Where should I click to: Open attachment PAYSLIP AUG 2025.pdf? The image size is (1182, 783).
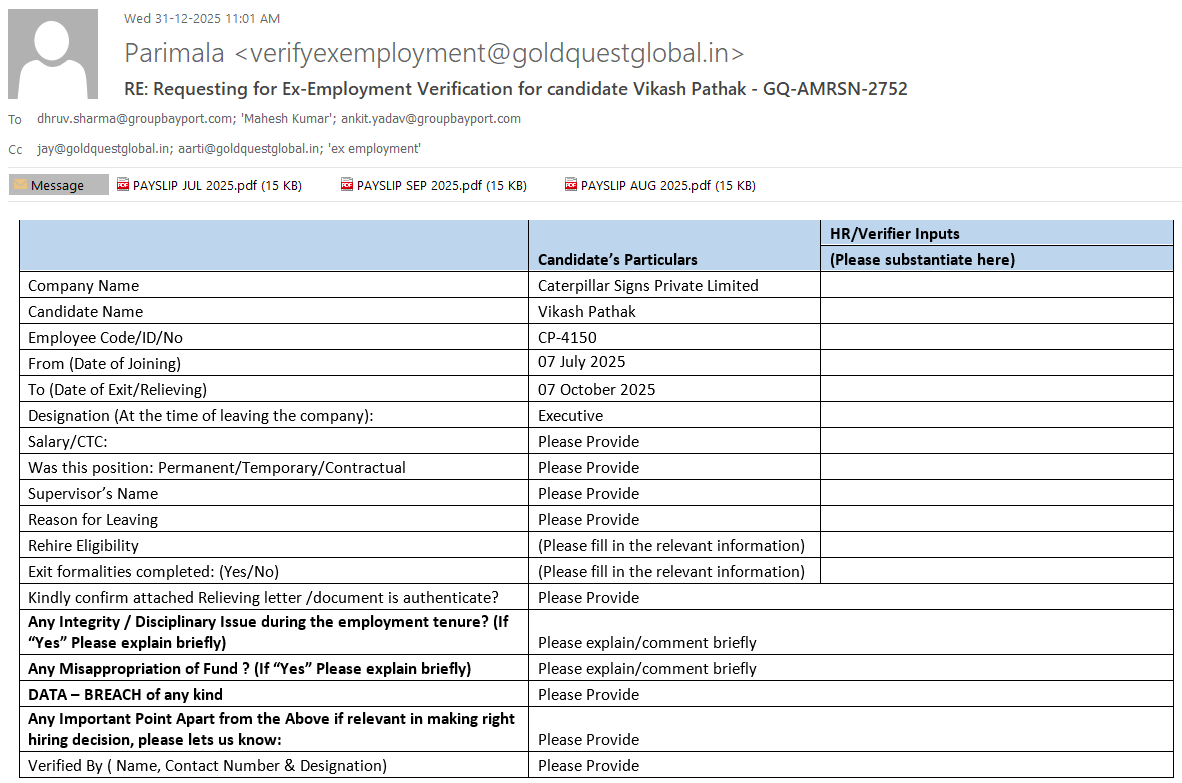point(660,185)
